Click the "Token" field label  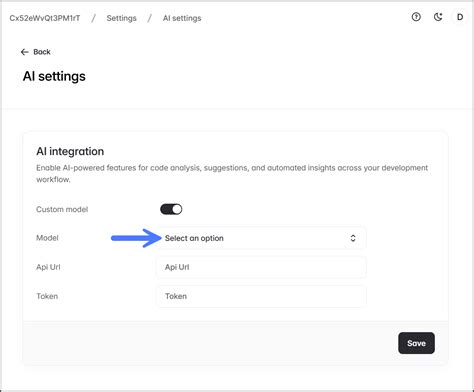coord(47,296)
